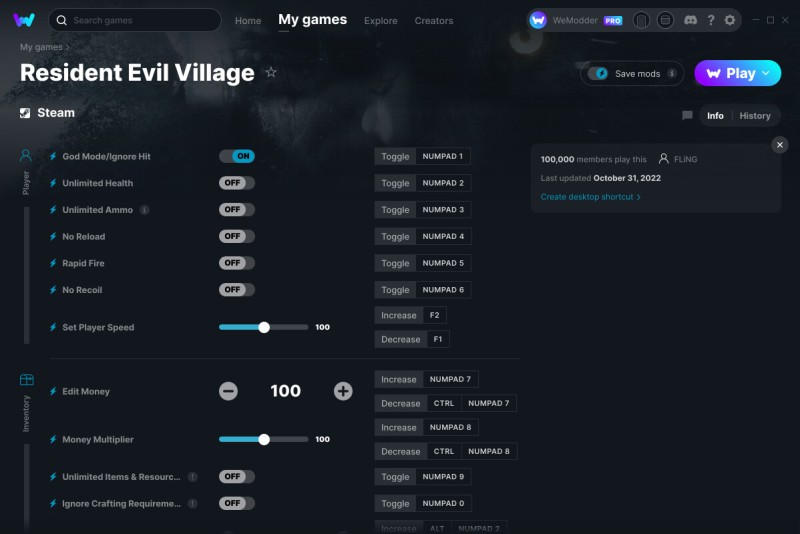The image size is (800, 534).
Task: Show info for Unlimited Ammo
Action: pos(145,210)
